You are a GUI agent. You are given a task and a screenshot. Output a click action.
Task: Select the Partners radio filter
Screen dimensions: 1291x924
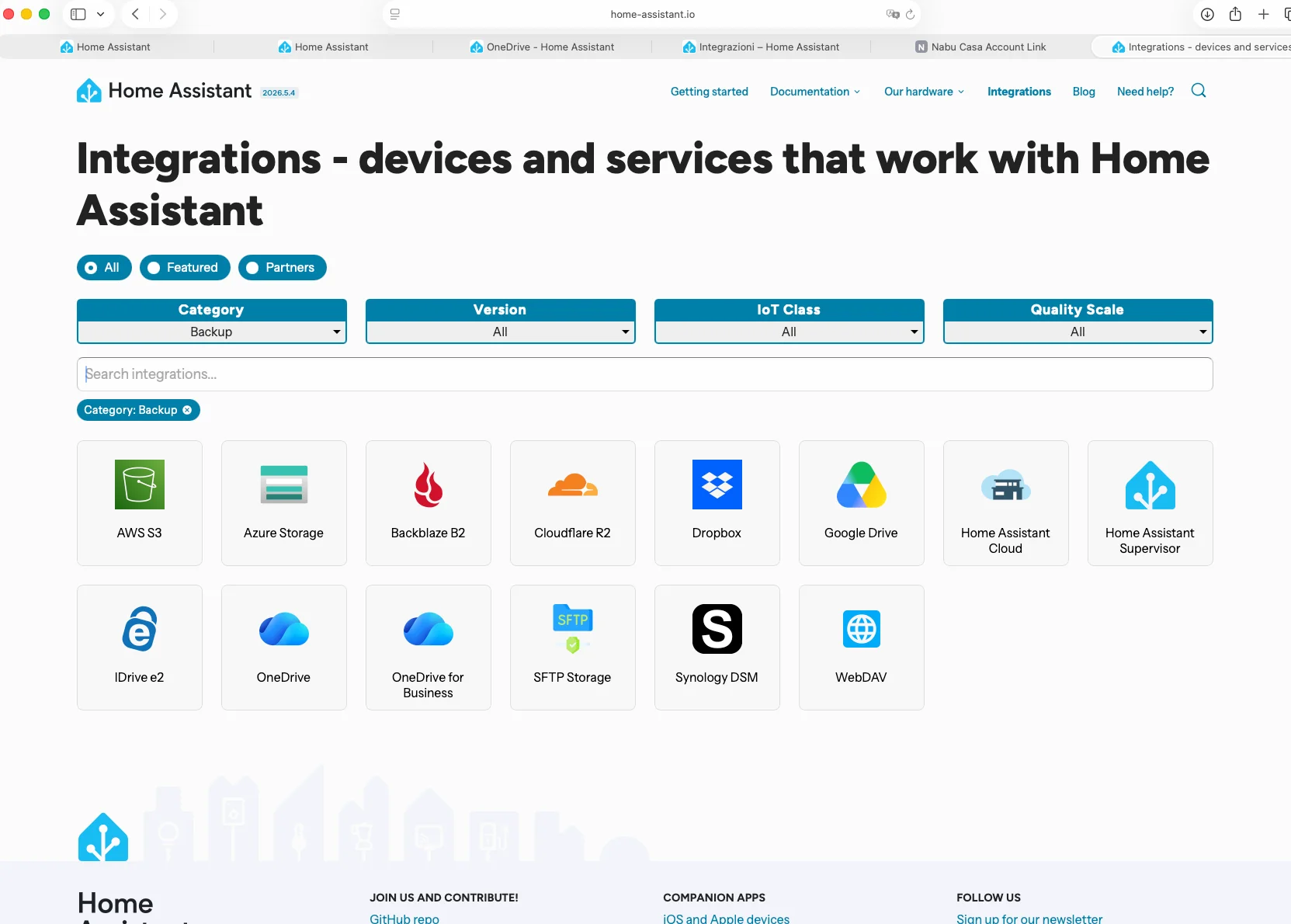click(283, 267)
